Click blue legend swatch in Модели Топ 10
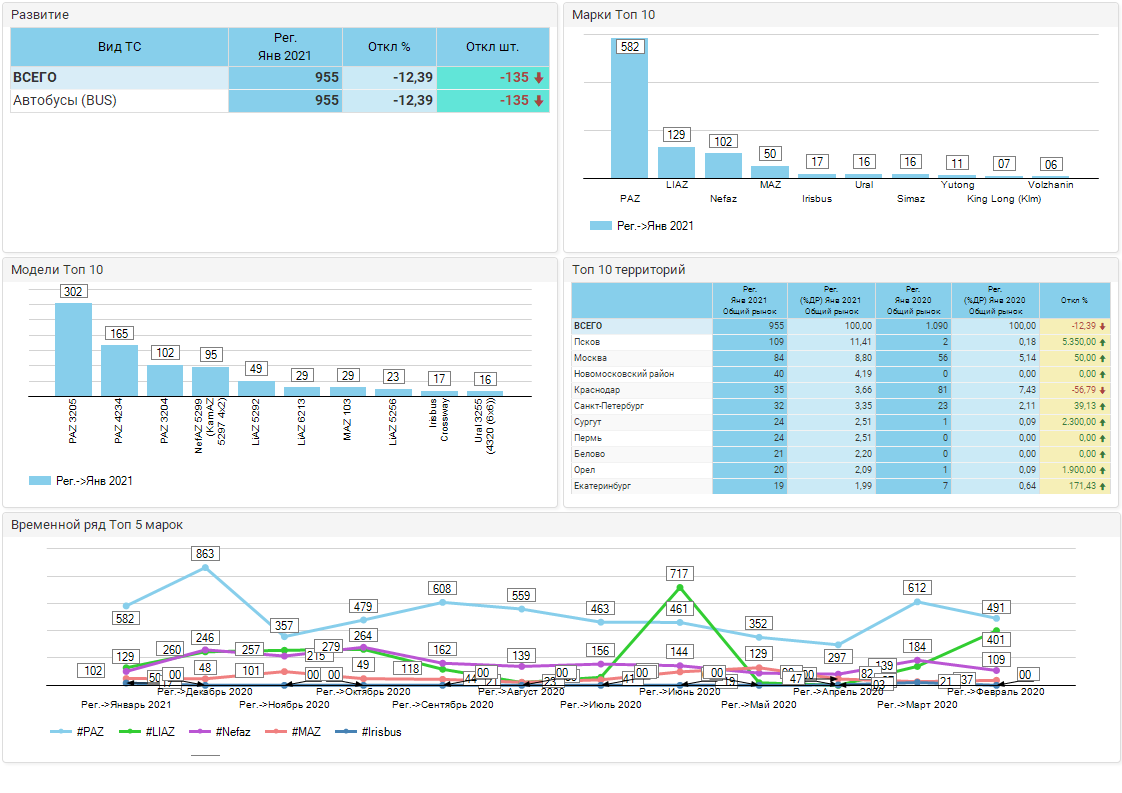Screen dimensions: 1122x793 40,481
